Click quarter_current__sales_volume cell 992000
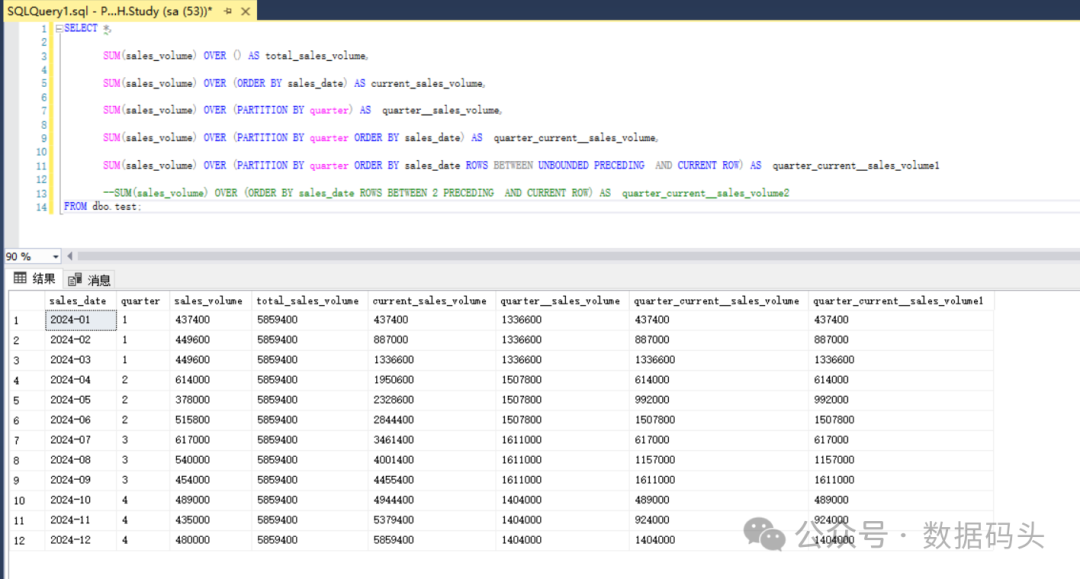This screenshot has height=579, width=1080. [718, 400]
